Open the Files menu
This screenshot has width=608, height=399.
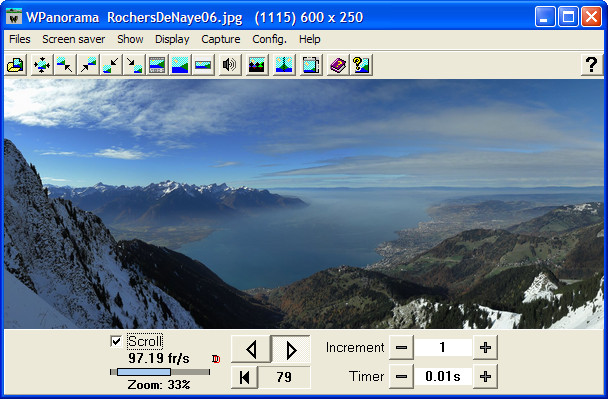click(x=19, y=39)
